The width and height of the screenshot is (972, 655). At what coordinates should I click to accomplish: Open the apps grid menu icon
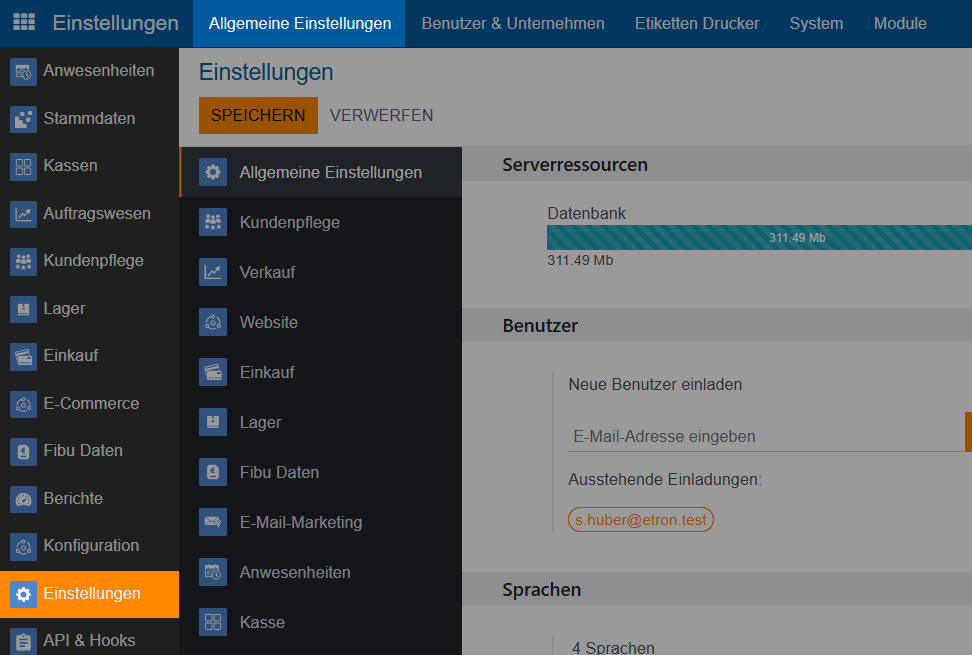coord(24,23)
